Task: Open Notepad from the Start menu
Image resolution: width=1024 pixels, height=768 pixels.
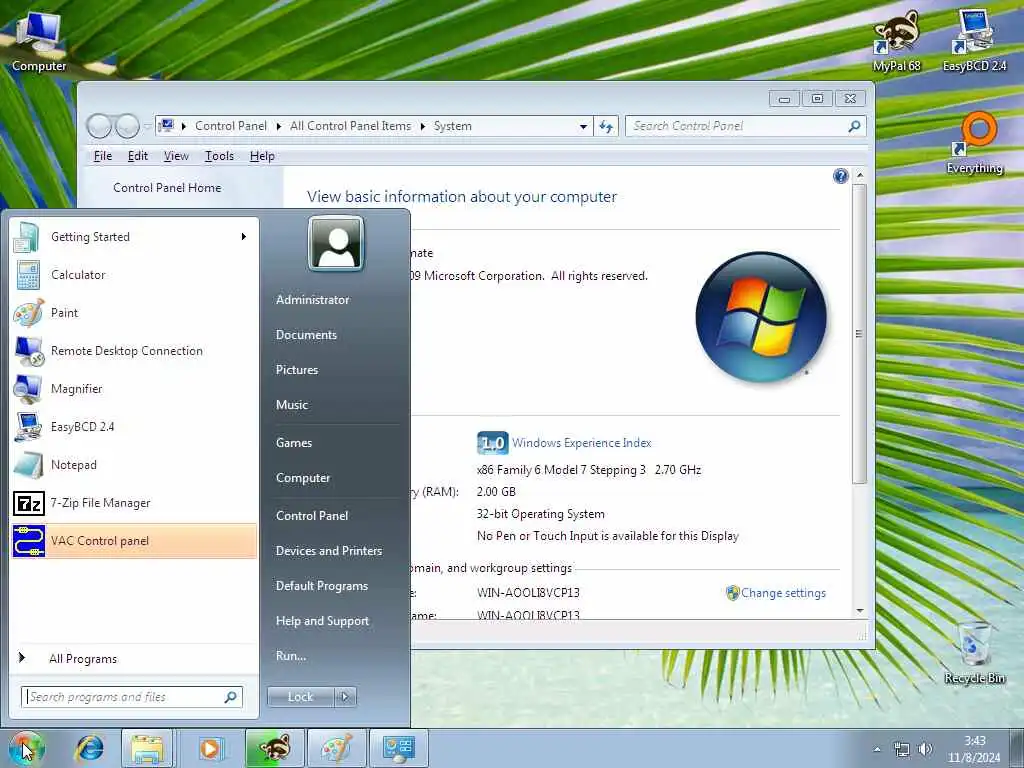Action: click(x=134, y=464)
